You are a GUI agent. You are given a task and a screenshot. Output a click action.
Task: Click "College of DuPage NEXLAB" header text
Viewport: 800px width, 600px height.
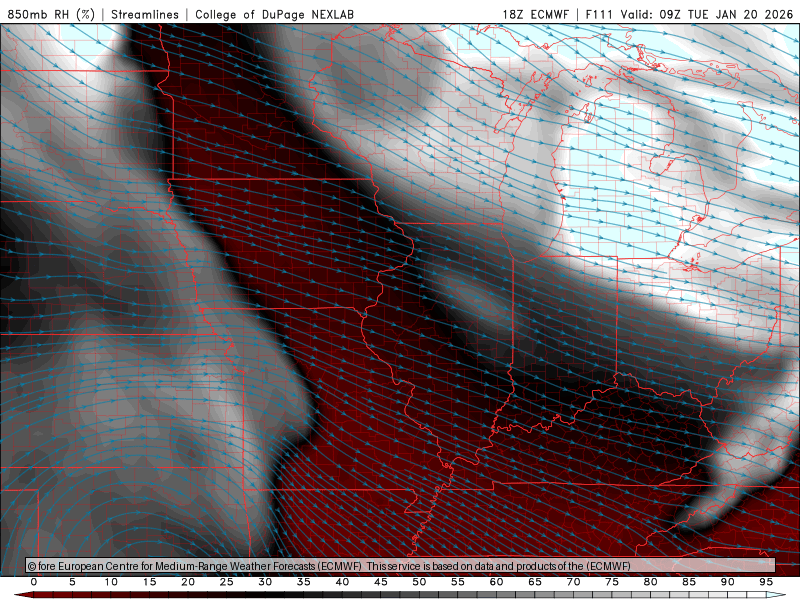pyautogui.click(x=274, y=14)
